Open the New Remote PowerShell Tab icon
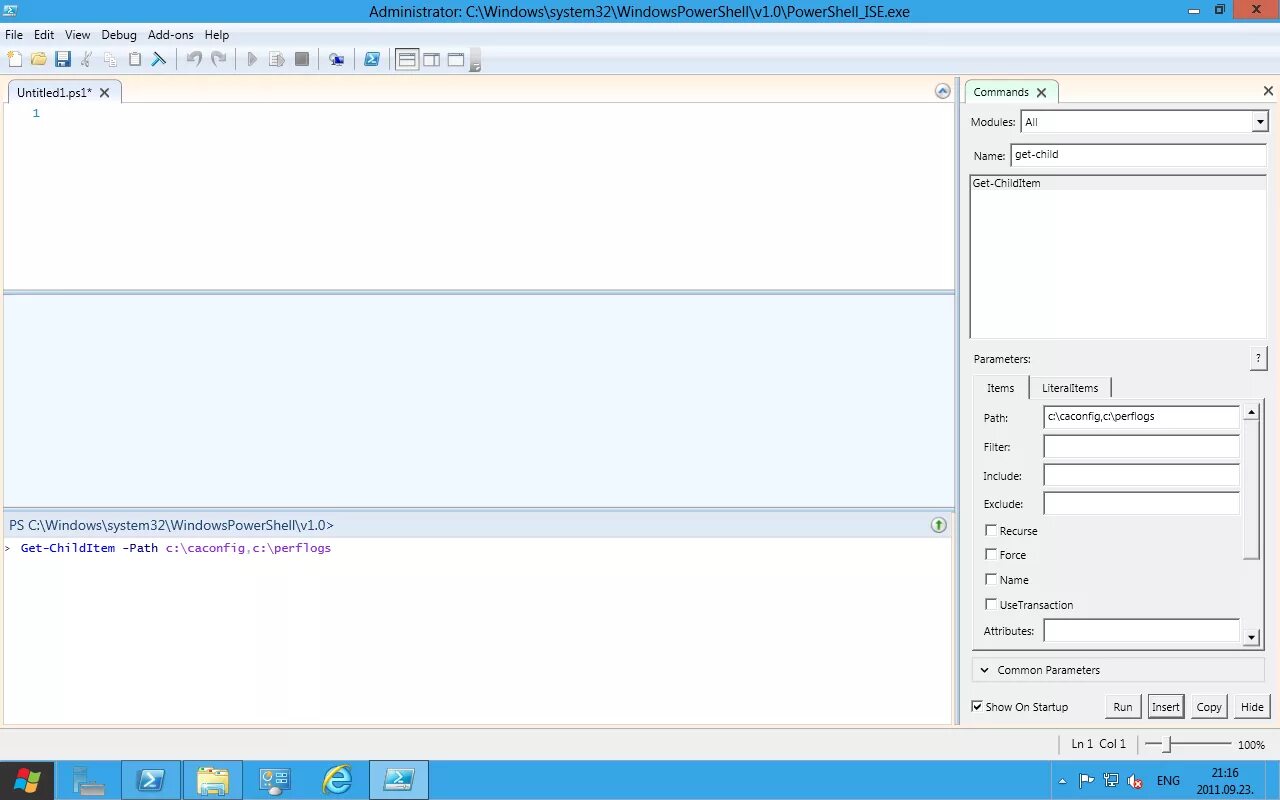Viewport: 1280px width, 800px height. point(337,59)
